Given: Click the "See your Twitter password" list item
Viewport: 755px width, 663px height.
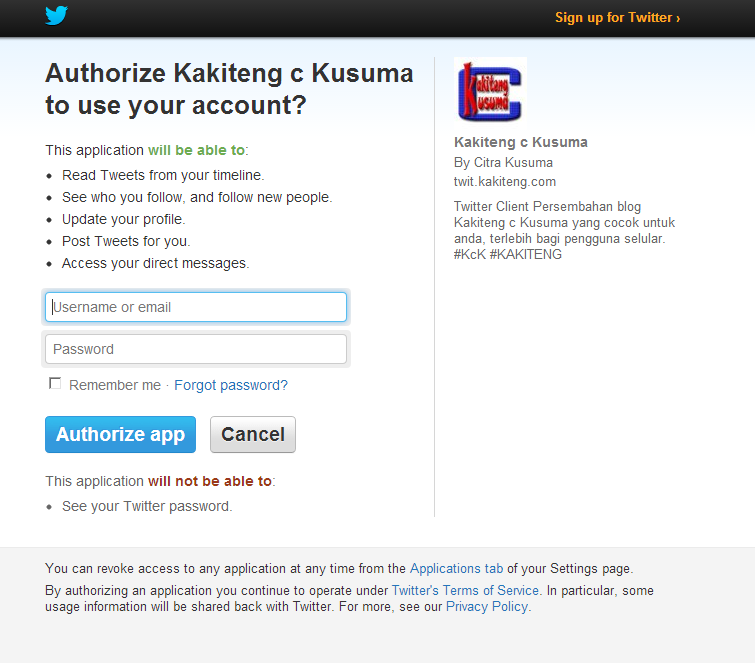Looking at the screenshot, I should 147,506.
